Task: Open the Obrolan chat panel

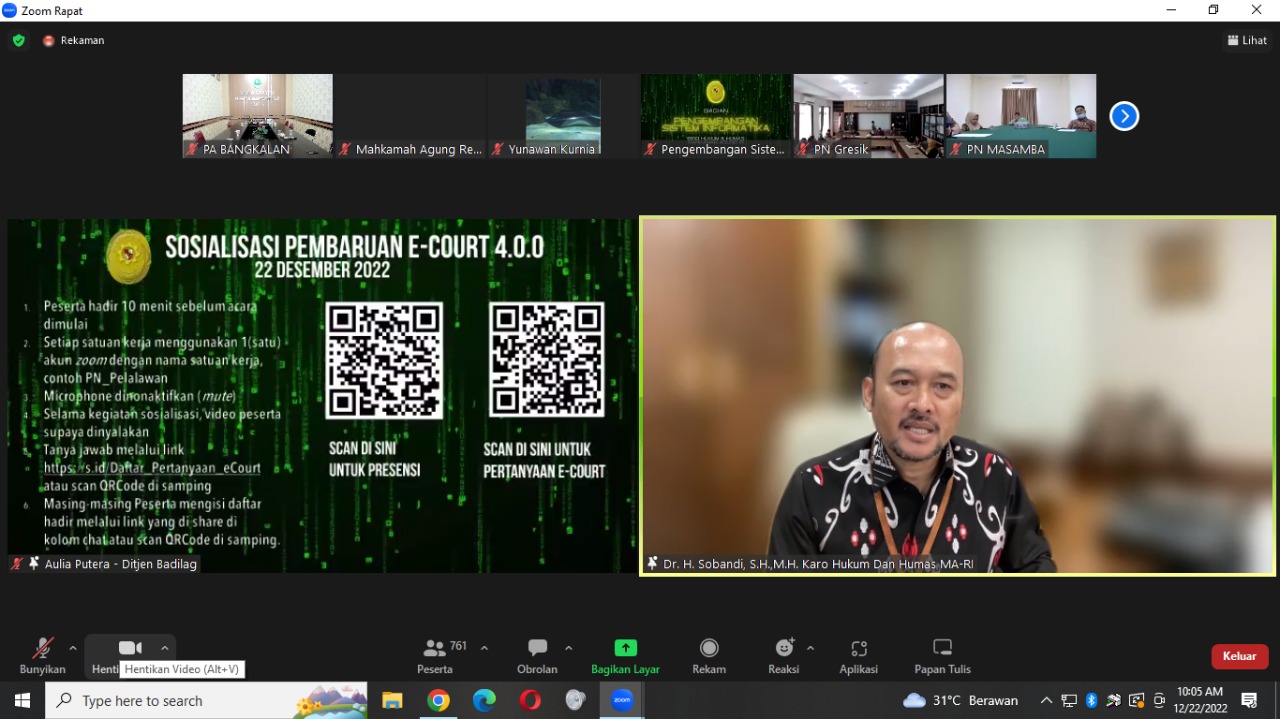Action: (537, 656)
